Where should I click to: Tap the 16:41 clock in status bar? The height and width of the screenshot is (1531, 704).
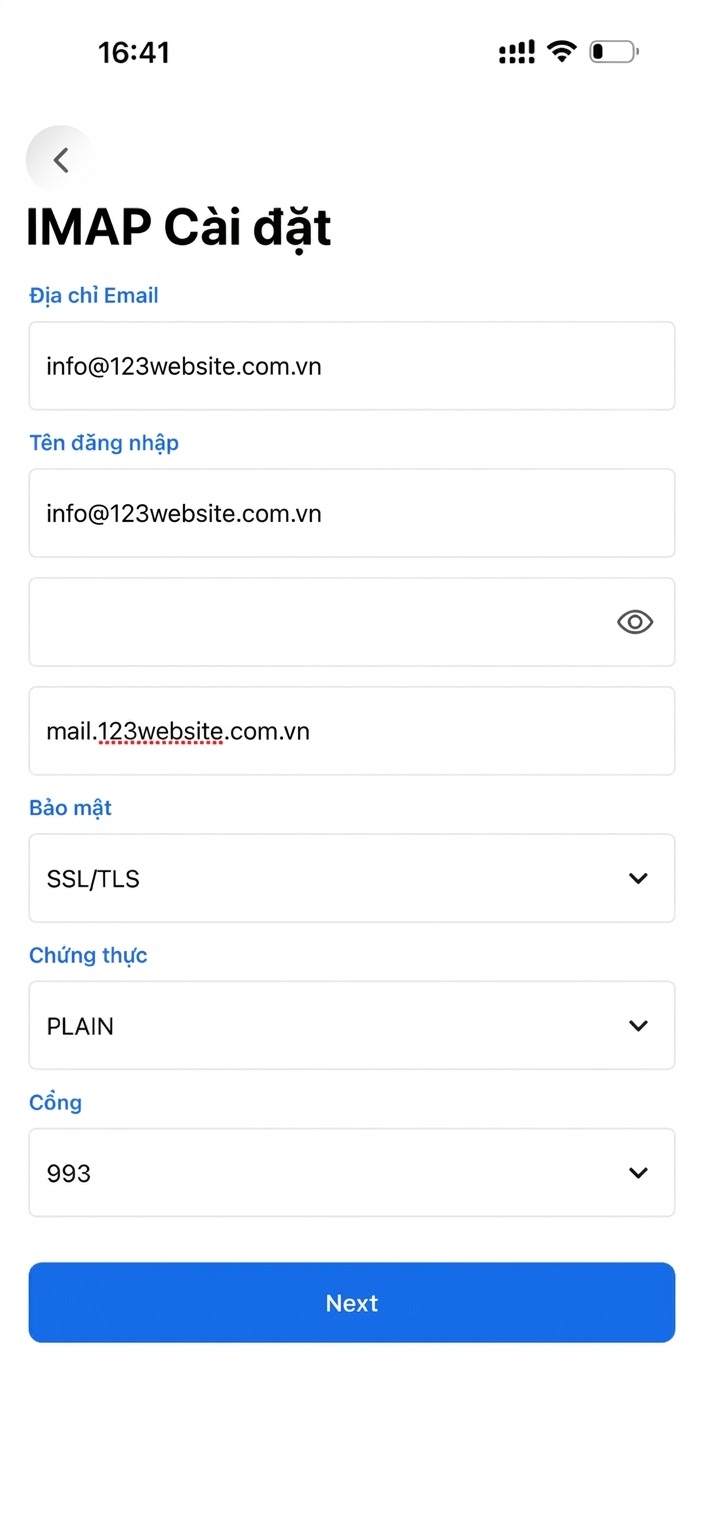(134, 52)
